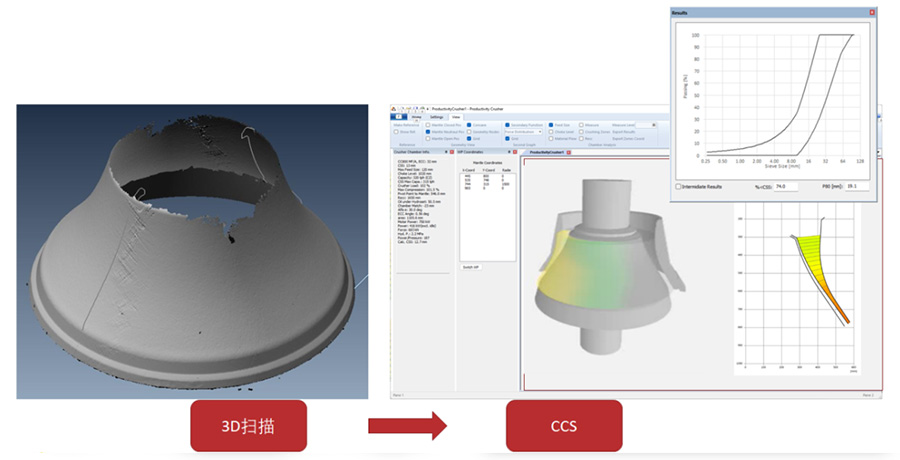The image size is (900, 460).
Task: Open the Home ribbon tab
Action: 415,117
